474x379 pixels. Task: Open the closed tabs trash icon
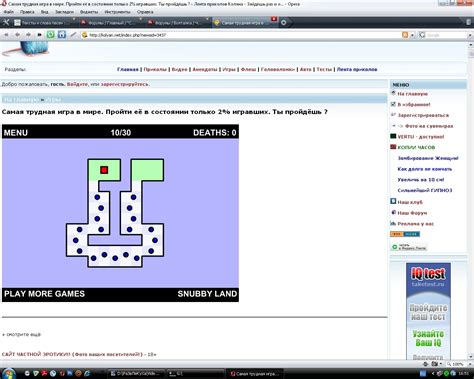468,22
